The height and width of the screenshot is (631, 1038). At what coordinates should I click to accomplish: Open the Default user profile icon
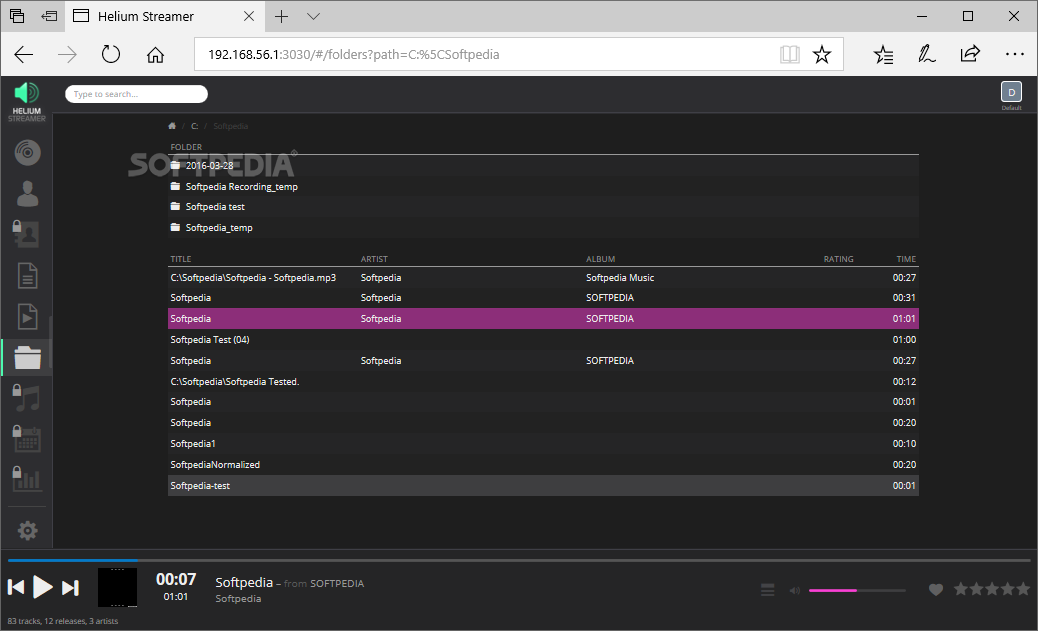tap(1011, 93)
